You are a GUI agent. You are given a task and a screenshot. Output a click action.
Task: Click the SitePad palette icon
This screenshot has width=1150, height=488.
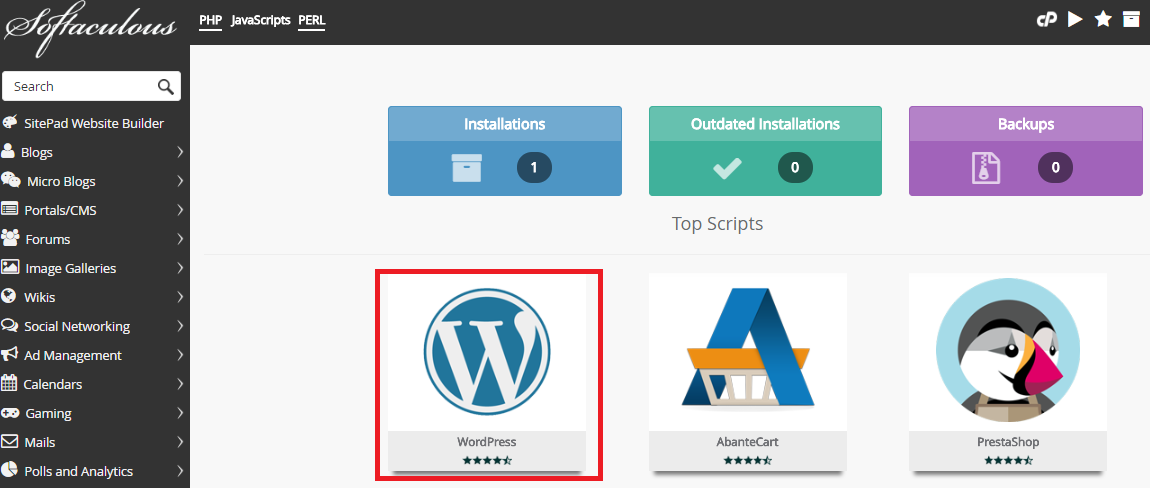point(10,123)
